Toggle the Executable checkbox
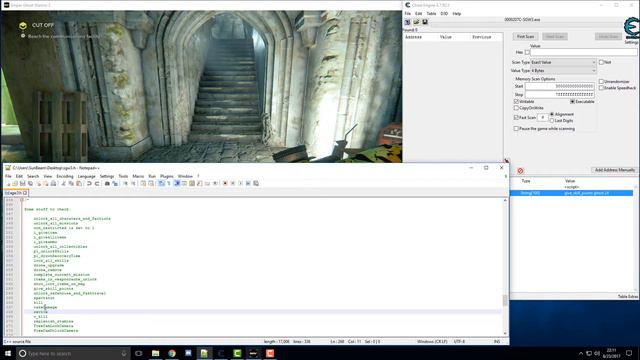This screenshot has height=360, width=640. 572,101
